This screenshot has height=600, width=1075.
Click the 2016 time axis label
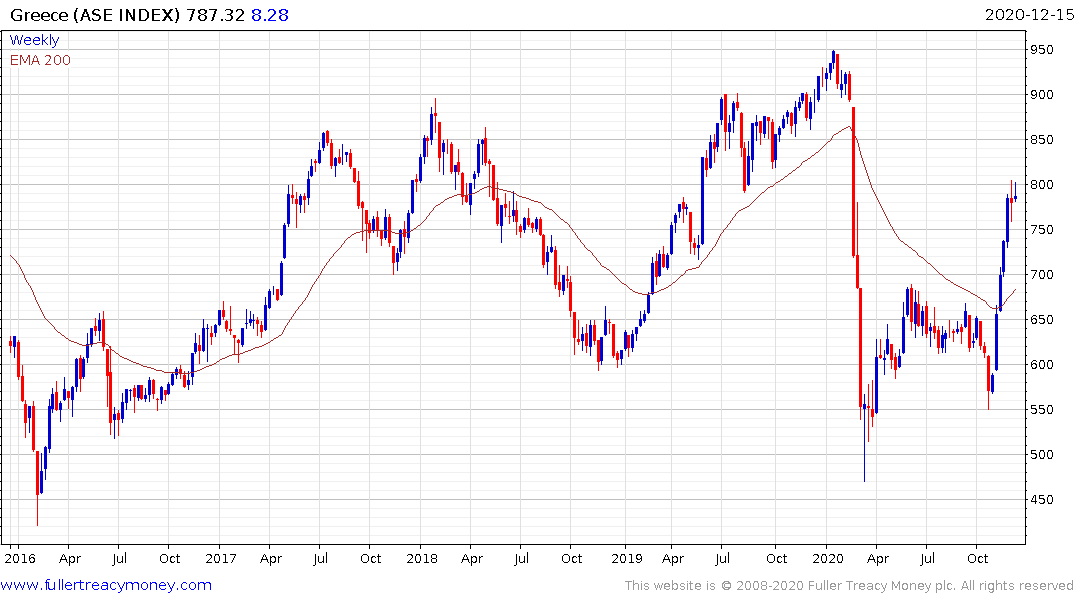click(20, 558)
